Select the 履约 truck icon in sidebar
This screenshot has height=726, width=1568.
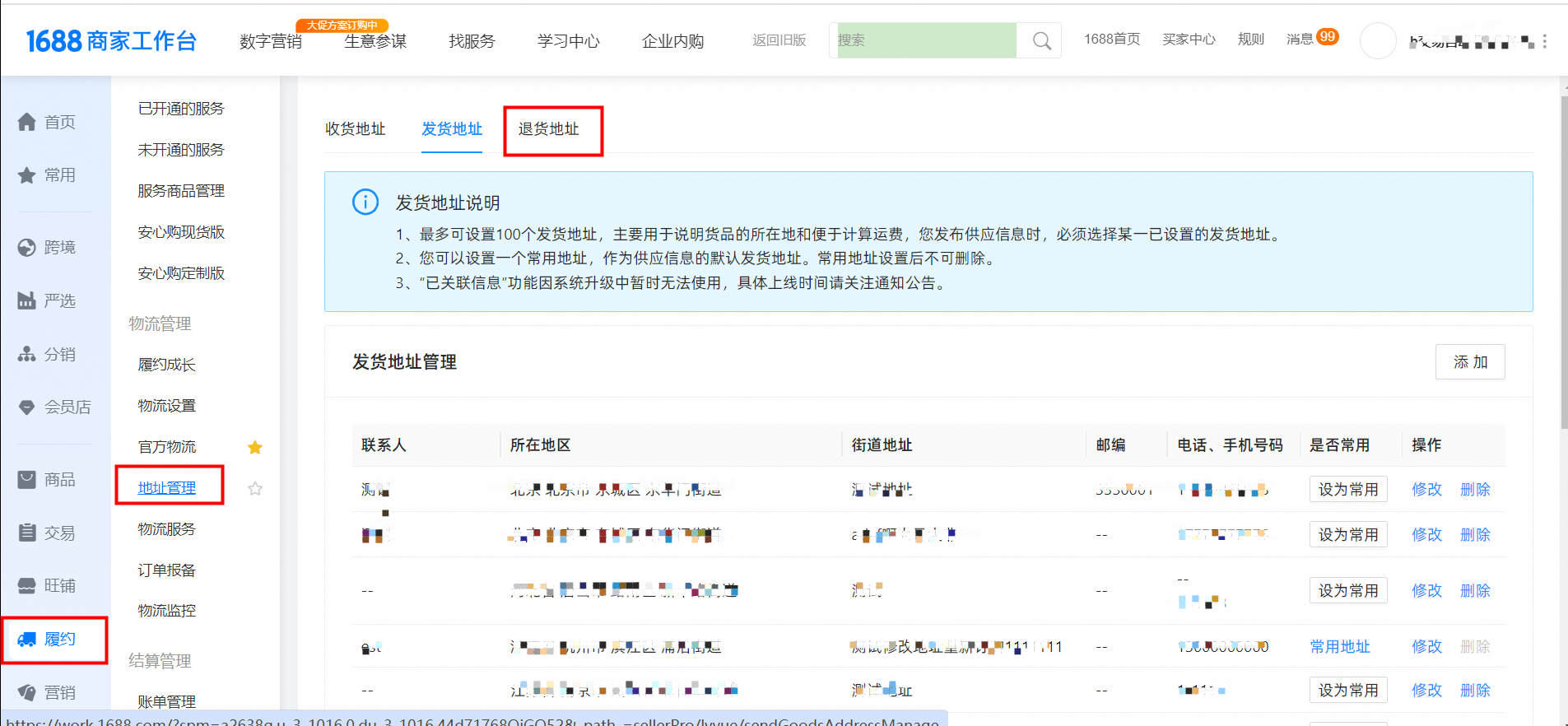click(x=27, y=639)
